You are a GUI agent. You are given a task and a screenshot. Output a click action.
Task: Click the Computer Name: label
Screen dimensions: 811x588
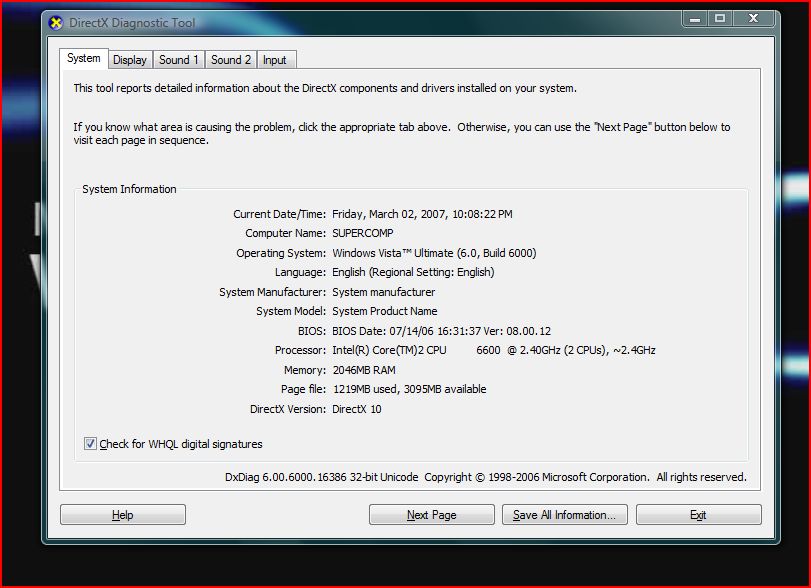[x=286, y=233]
